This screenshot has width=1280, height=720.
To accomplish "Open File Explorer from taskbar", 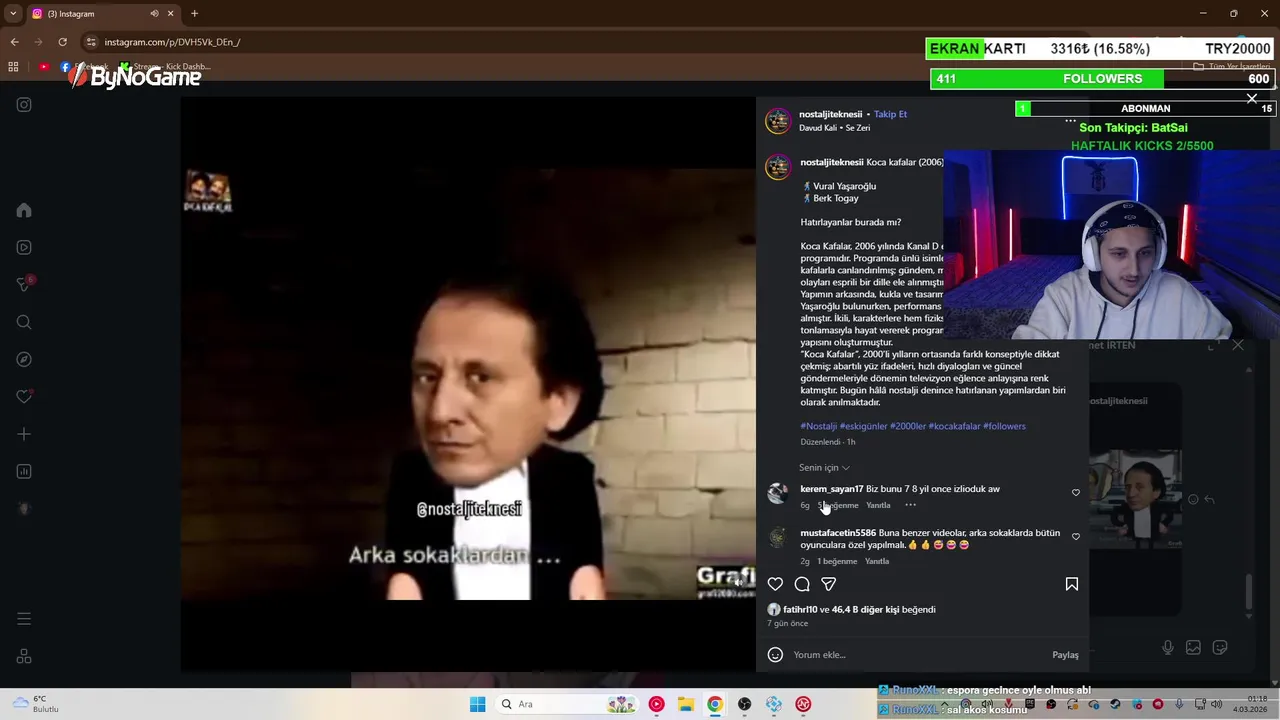I will pyautogui.click(x=686, y=704).
